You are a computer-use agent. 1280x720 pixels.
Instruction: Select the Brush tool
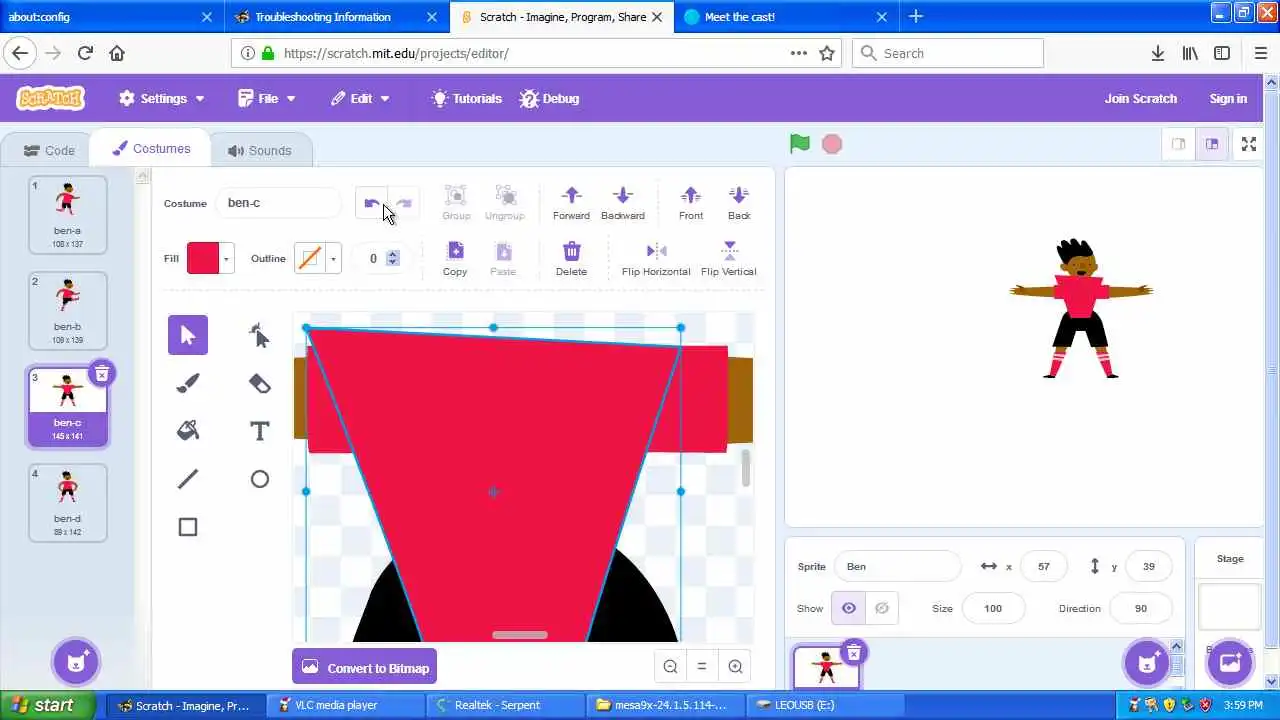(x=188, y=383)
